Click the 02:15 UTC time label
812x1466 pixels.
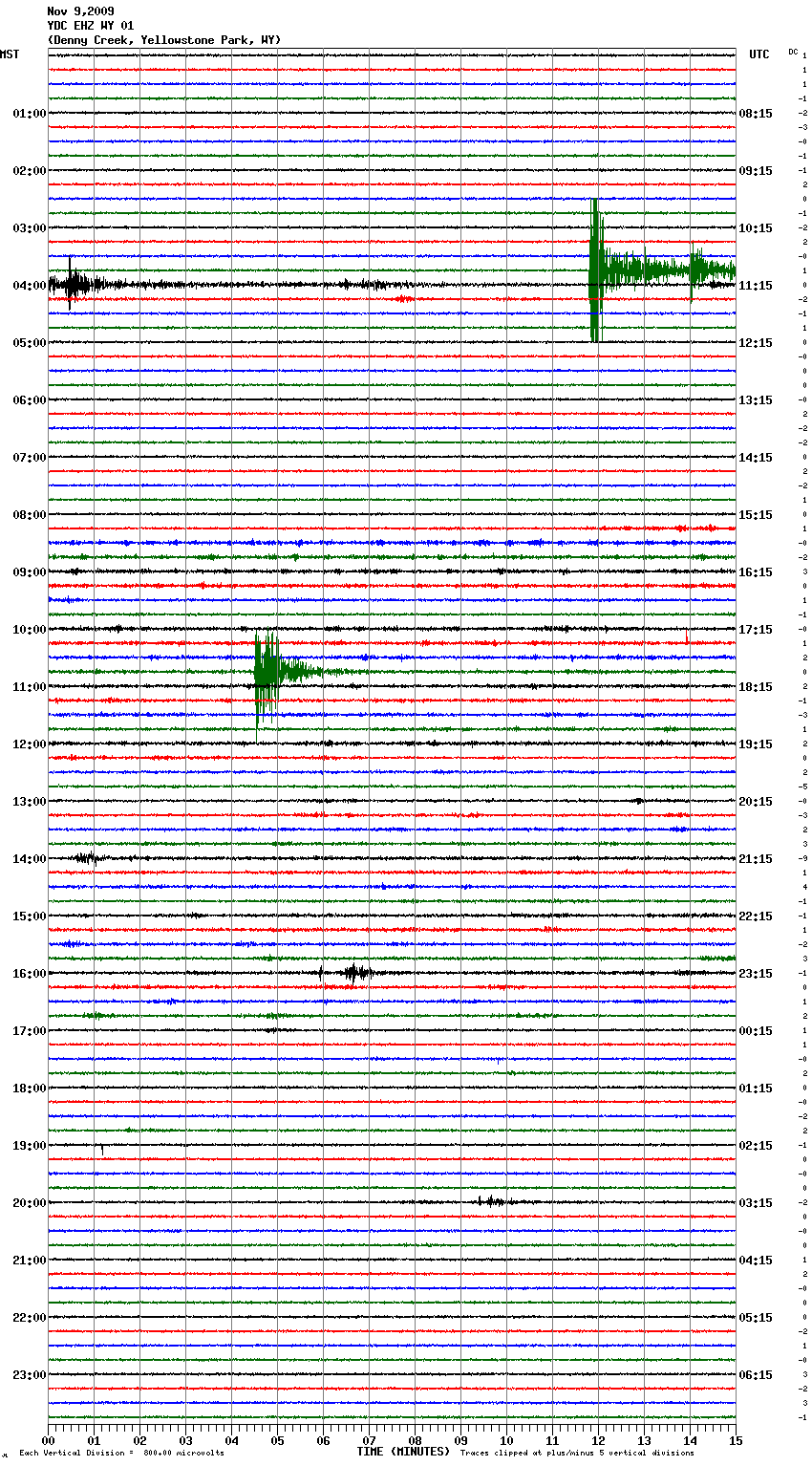[x=756, y=1146]
